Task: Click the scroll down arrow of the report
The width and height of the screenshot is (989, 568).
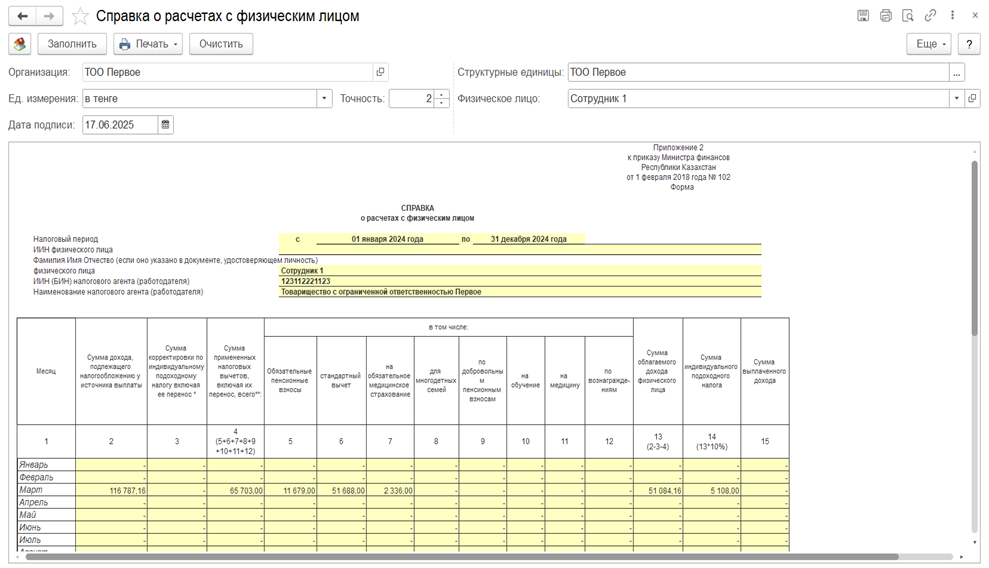Action: click(974, 542)
